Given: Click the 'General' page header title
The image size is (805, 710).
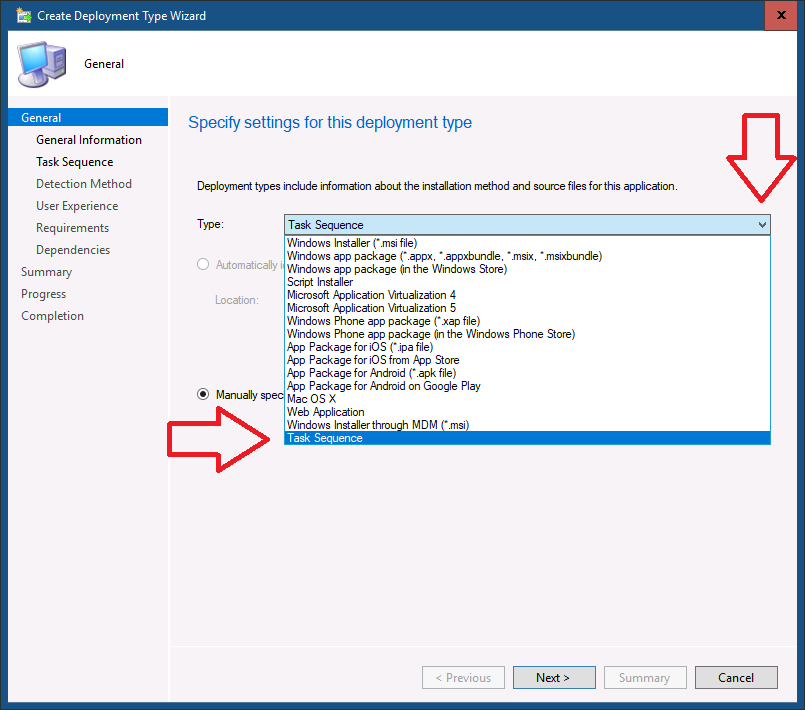Looking at the screenshot, I should click(x=104, y=64).
